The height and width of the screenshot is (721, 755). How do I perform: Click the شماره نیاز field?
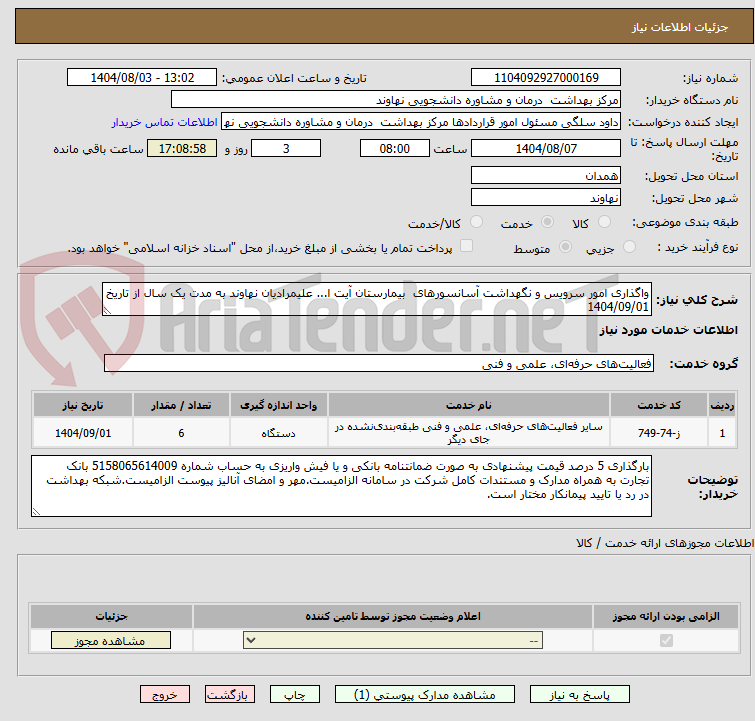(545, 78)
